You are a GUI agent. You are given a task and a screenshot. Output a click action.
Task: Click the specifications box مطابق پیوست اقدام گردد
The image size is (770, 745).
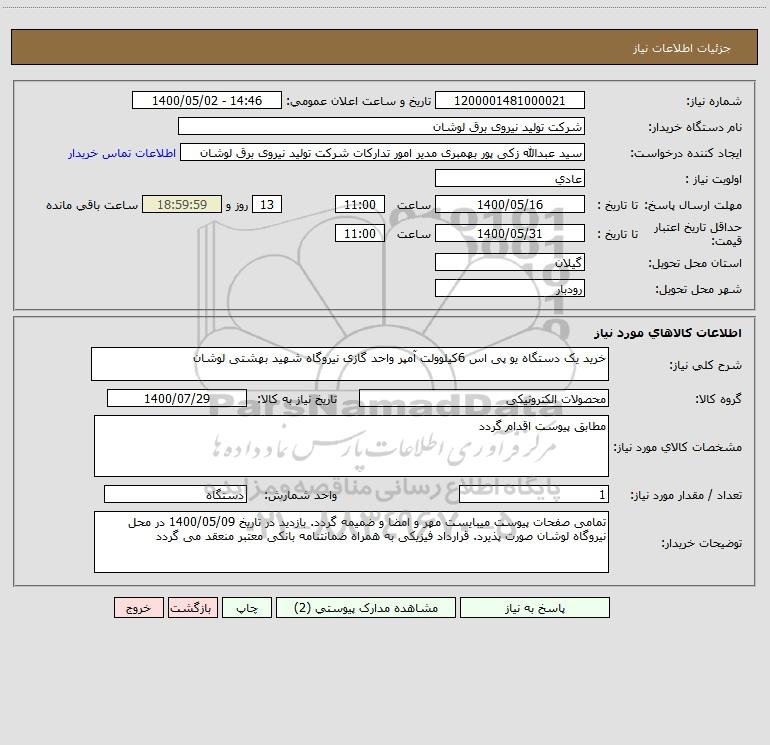click(351, 446)
